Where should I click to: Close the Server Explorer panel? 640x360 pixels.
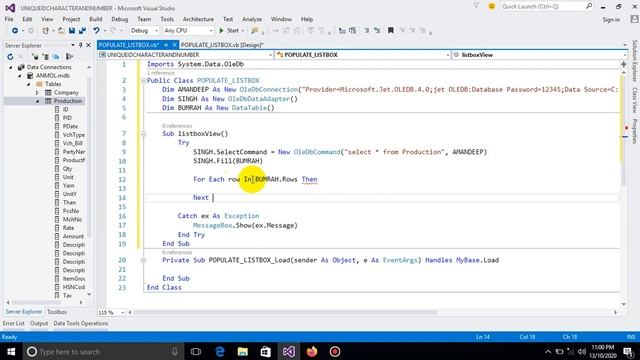89,45
